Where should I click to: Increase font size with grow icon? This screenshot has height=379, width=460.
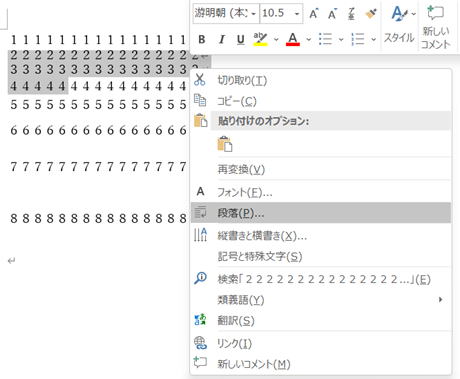point(313,14)
